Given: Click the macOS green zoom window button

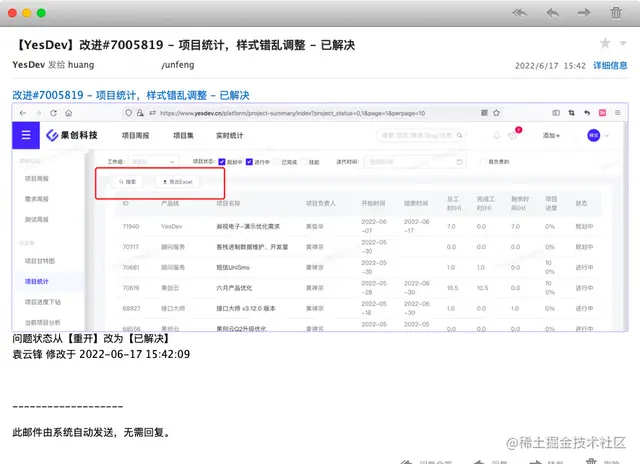Looking at the screenshot, I should [41, 13].
